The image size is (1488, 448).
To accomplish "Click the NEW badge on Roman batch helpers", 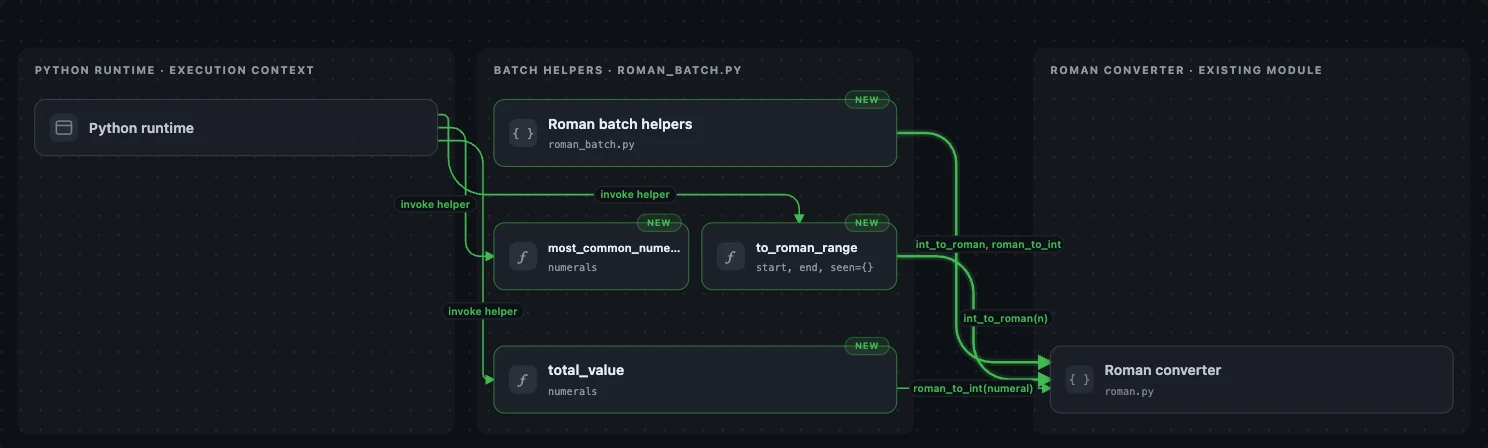I will 867,100.
